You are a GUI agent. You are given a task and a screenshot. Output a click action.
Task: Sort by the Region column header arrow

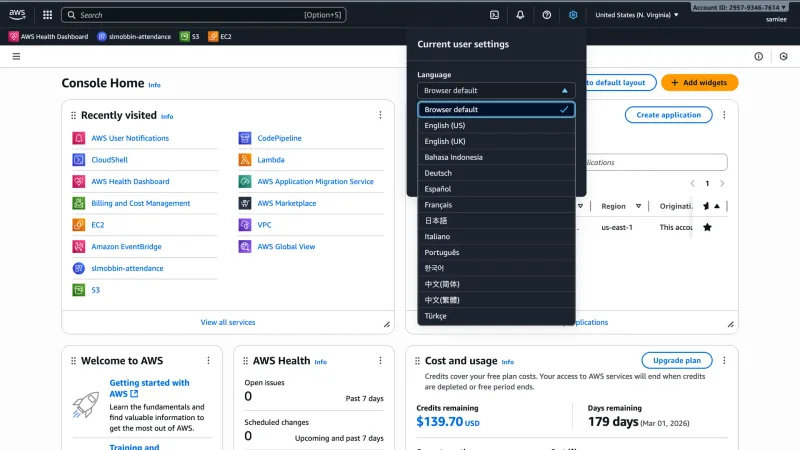click(x=638, y=206)
